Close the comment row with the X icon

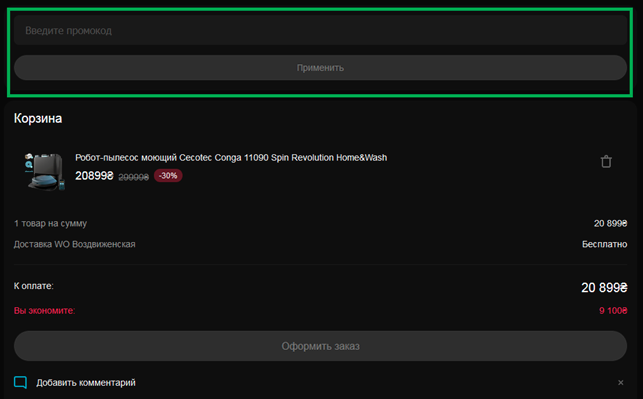click(620, 383)
